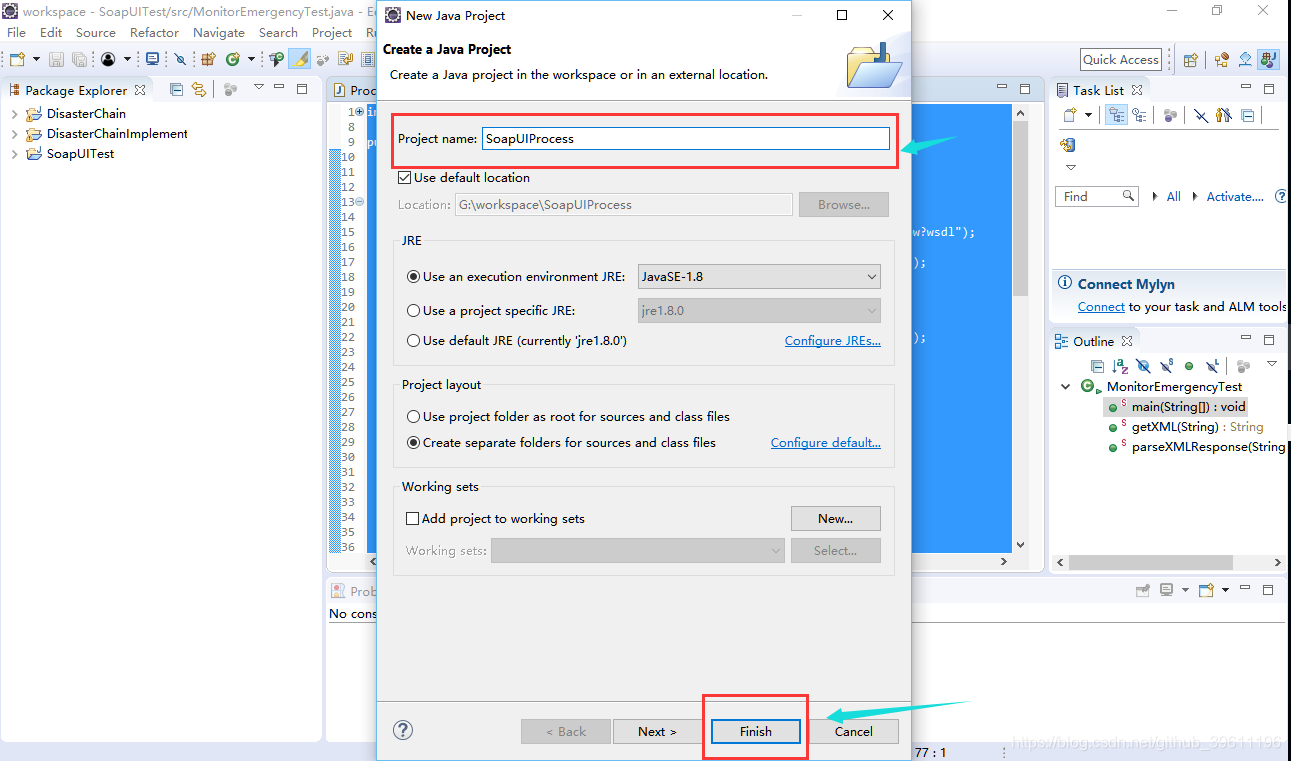
Task: Toggle Link with Editor in Package Explorer
Action: click(199, 89)
